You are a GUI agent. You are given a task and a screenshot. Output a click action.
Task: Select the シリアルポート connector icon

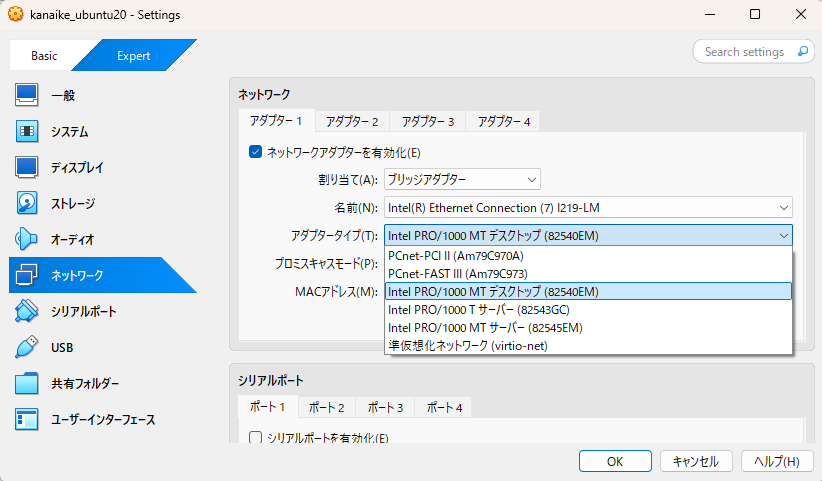tap(26, 311)
